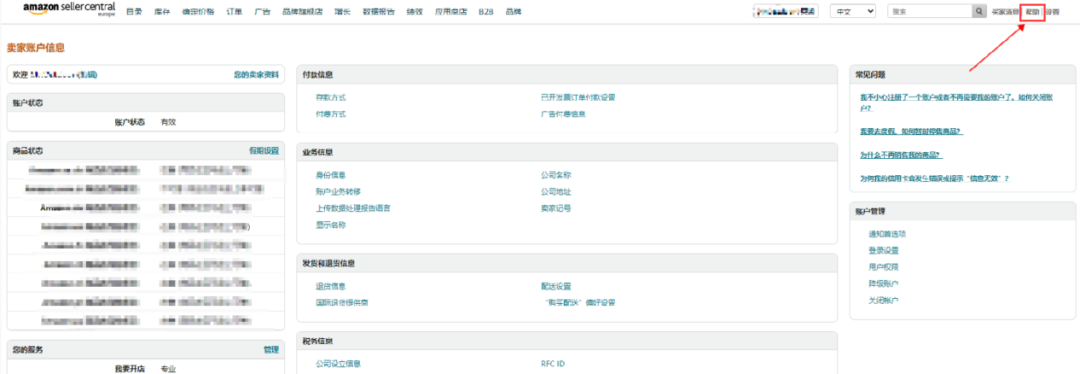This screenshot has width=1080, height=374.
Task: Open the 品牌 menu
Action: click(x=513, y=12)
